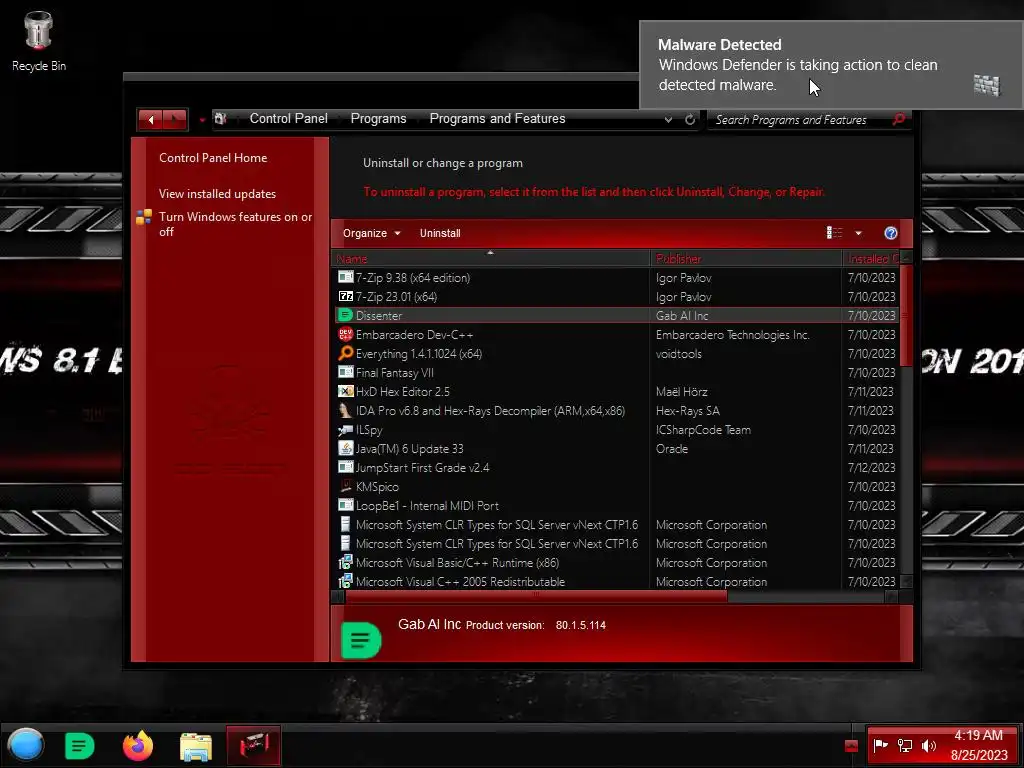Open the Recycle Bin desktop icon
1024x768 pixels.
[x=39, y=40]
